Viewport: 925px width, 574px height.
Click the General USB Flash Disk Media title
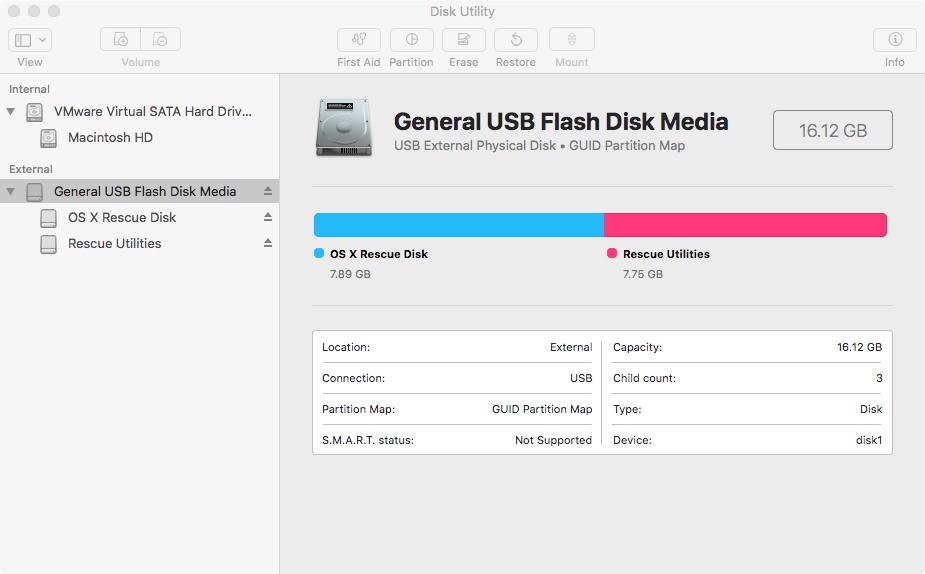tap(561, 122)
